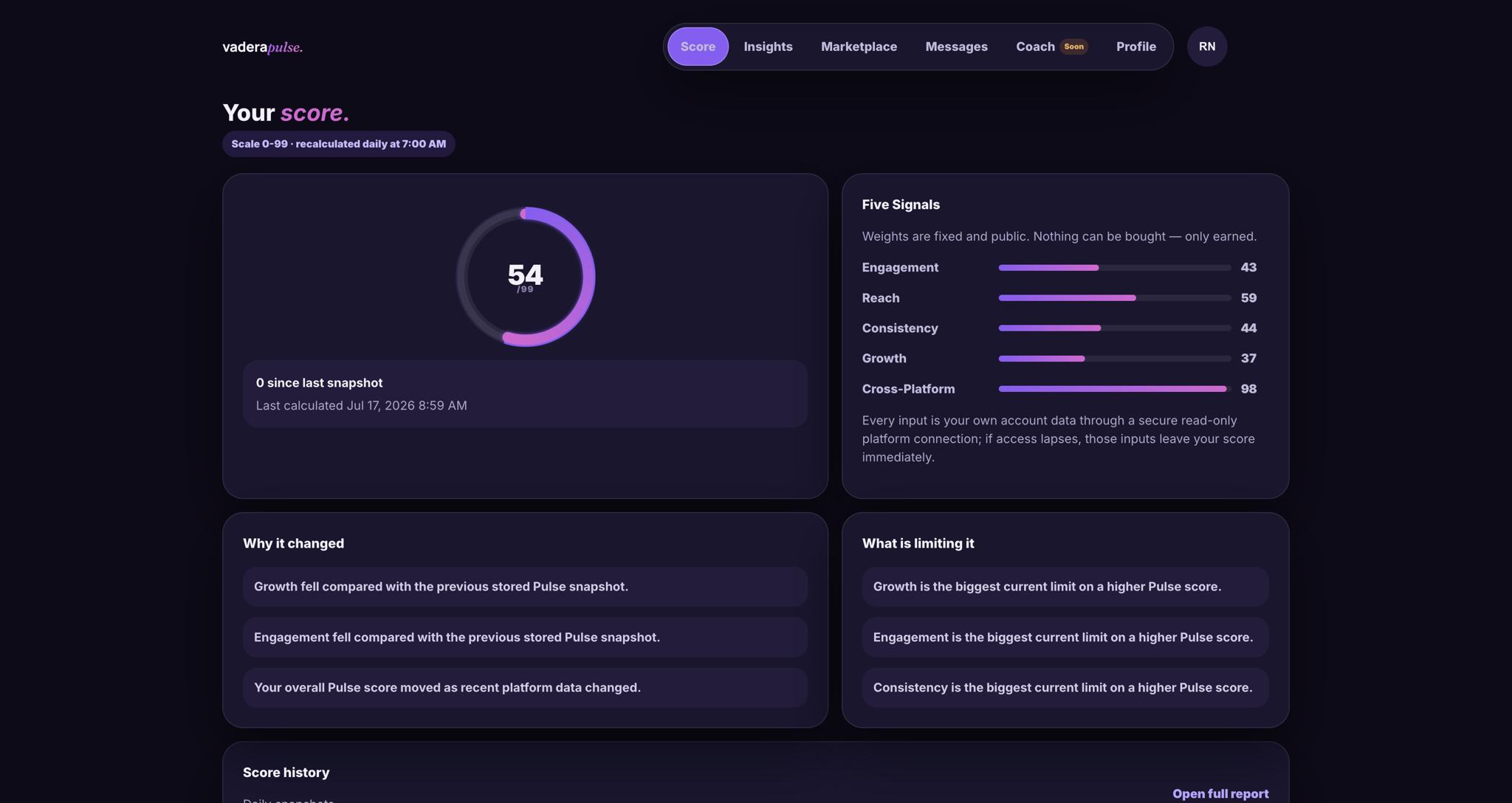Select 'Growth is the biggest current limit' row
The image size is (1512, 803).
click(x=1065, y=587)
